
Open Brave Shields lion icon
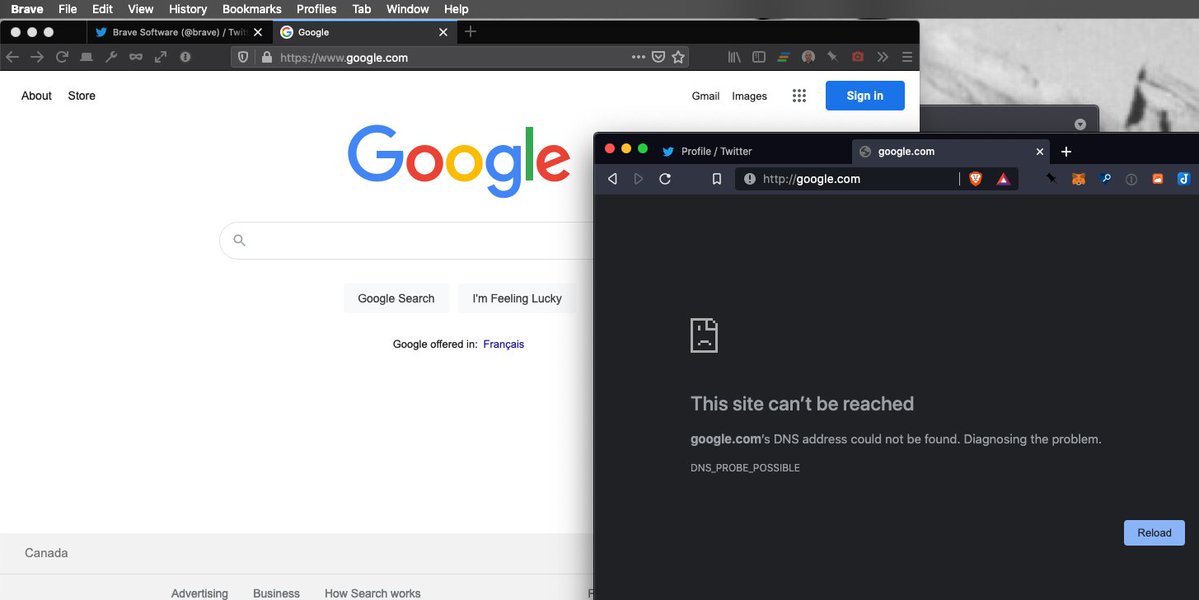pyautogui.click(x=976, y=179)
